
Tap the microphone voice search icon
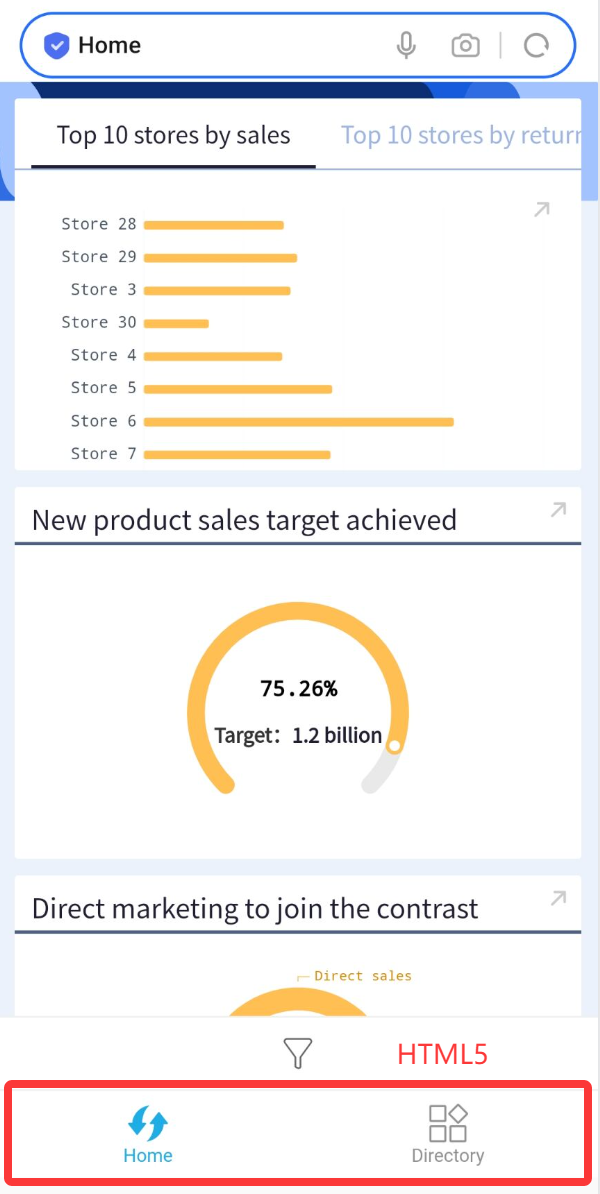click(406, 45)
